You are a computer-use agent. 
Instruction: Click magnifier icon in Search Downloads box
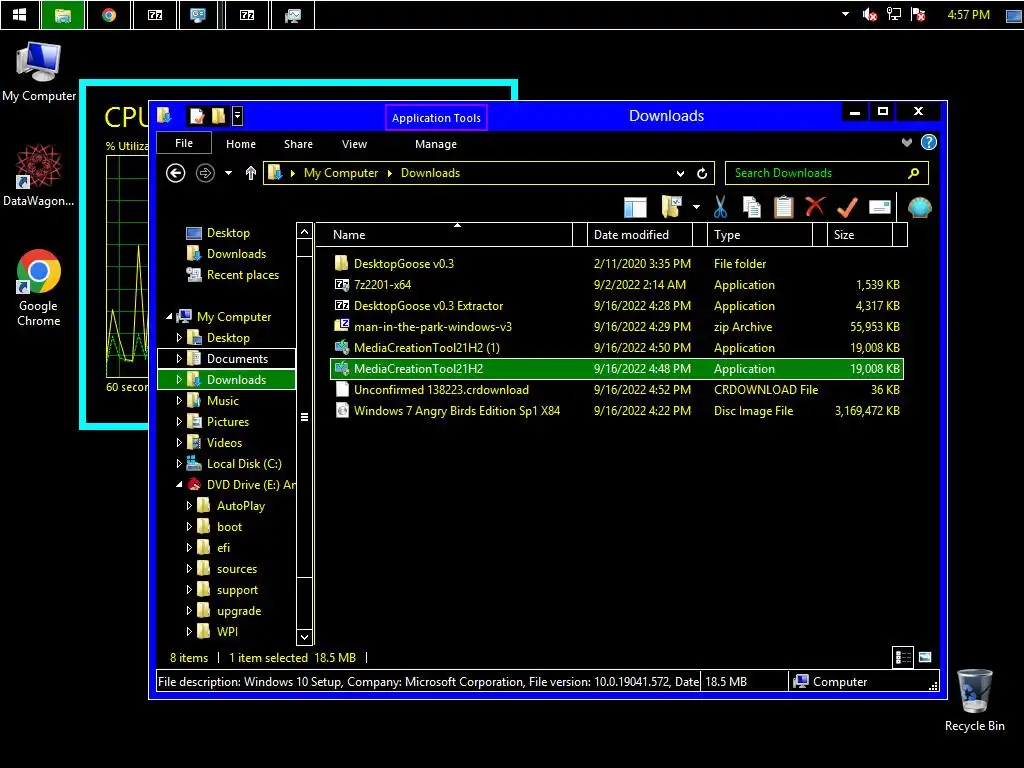(914, 173)
